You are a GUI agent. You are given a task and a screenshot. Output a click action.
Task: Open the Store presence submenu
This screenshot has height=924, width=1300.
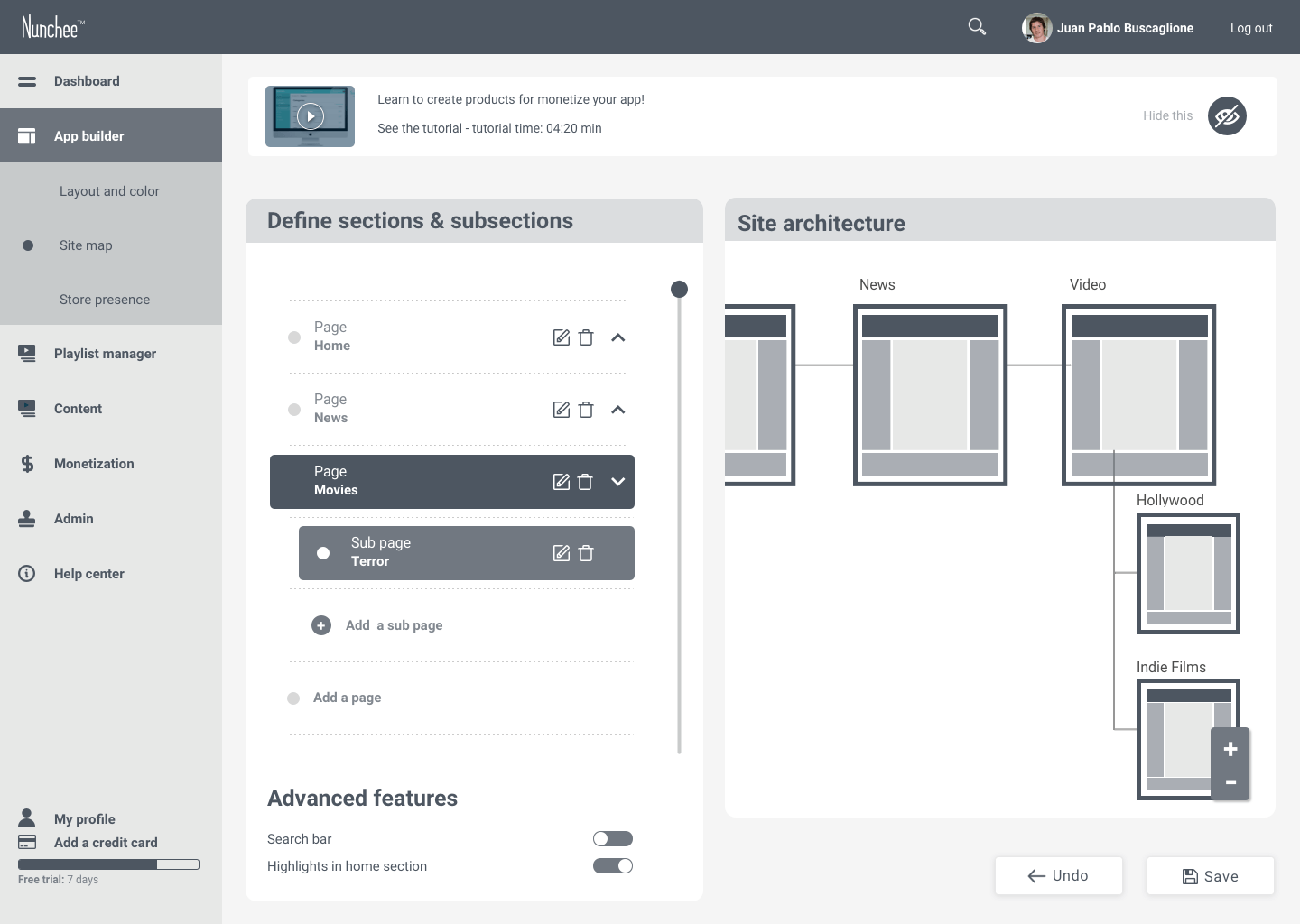111,300
